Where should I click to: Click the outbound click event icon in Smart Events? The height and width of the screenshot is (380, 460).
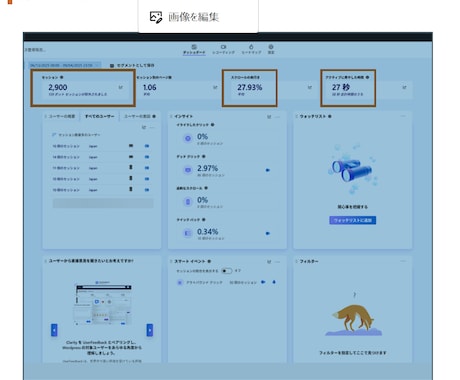pyautogui.click(x=180, y=283)
